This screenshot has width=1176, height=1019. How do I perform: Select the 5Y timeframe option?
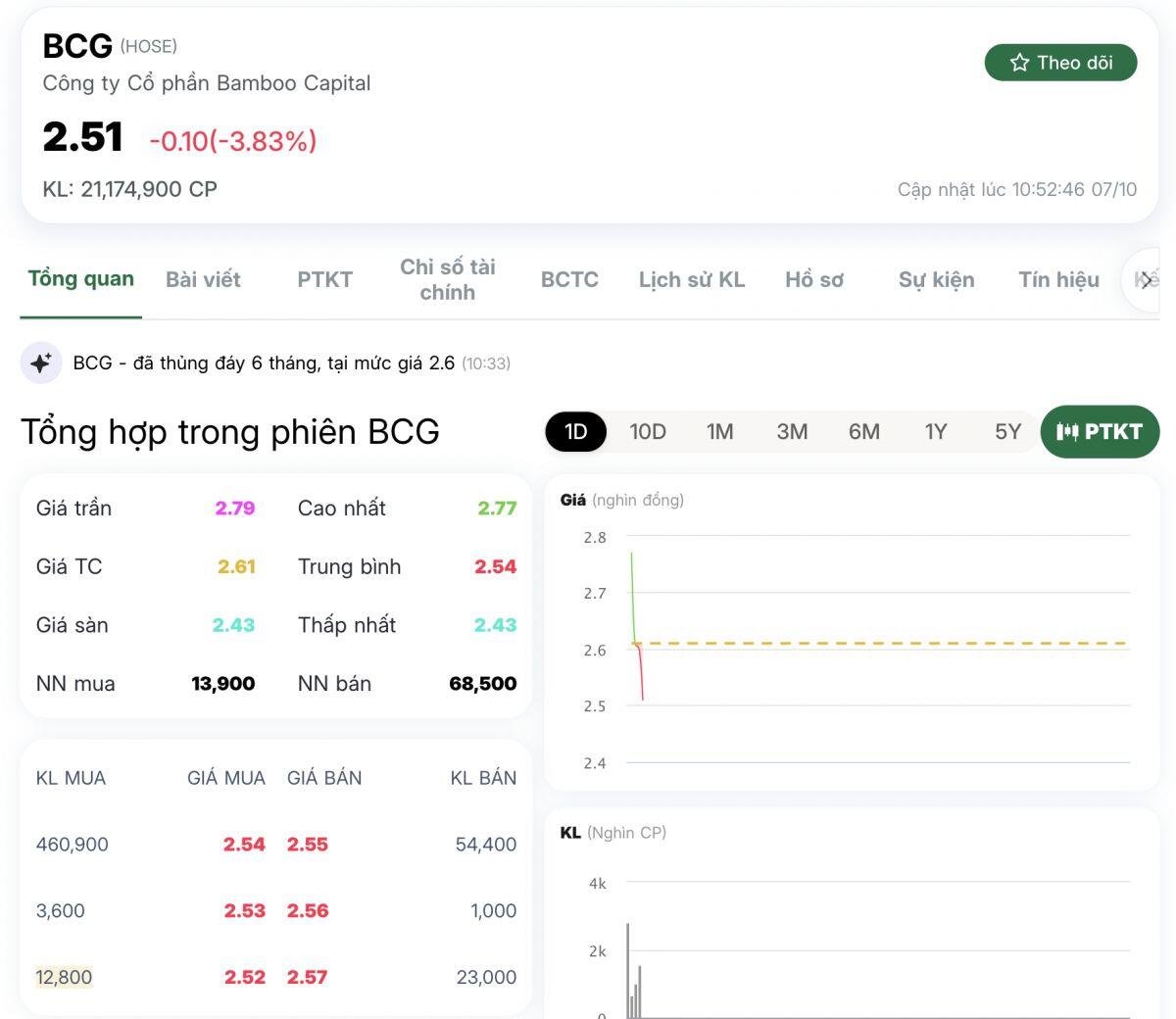coord(1007,431)
